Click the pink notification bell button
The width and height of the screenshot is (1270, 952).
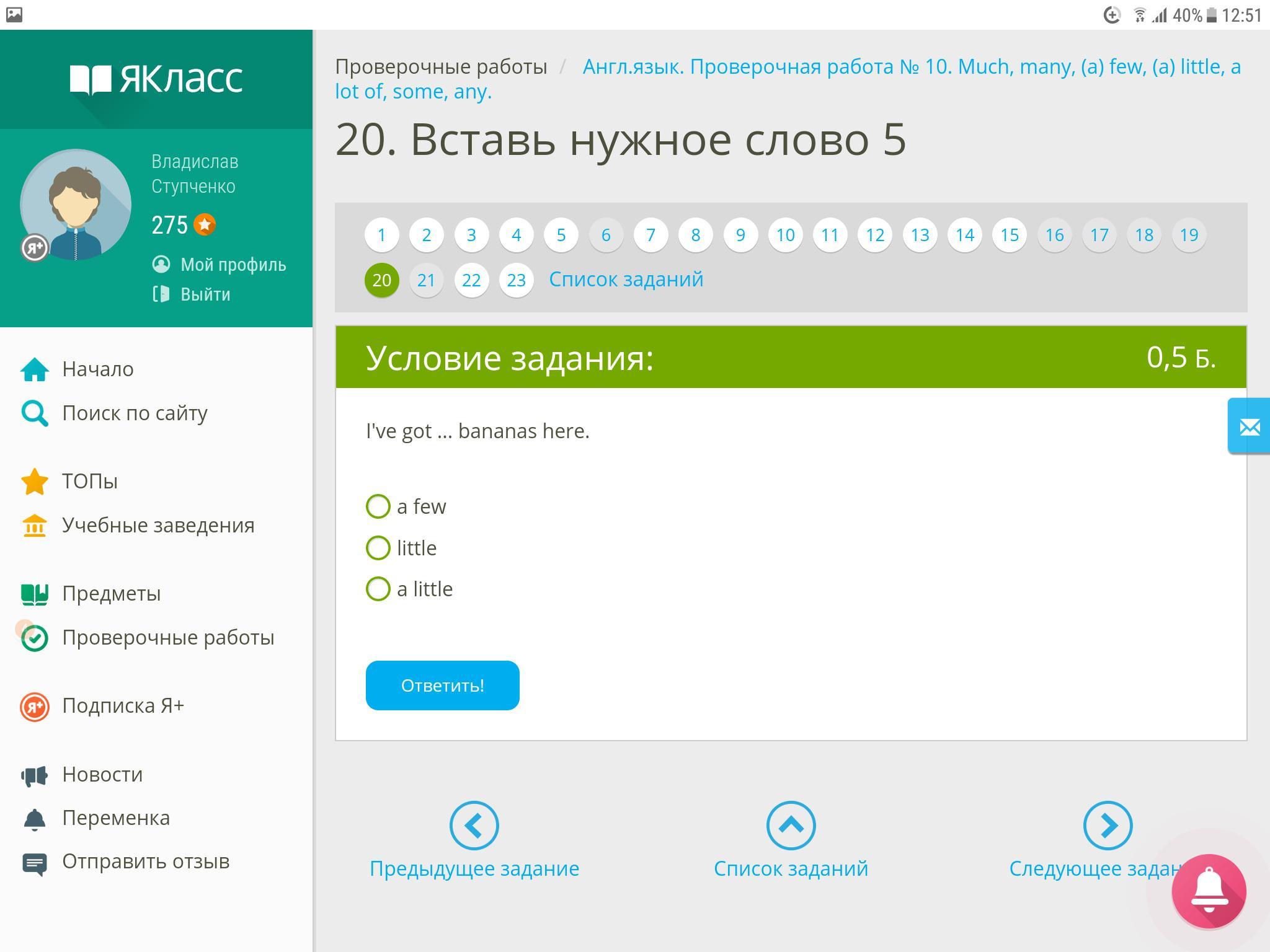1209,891
